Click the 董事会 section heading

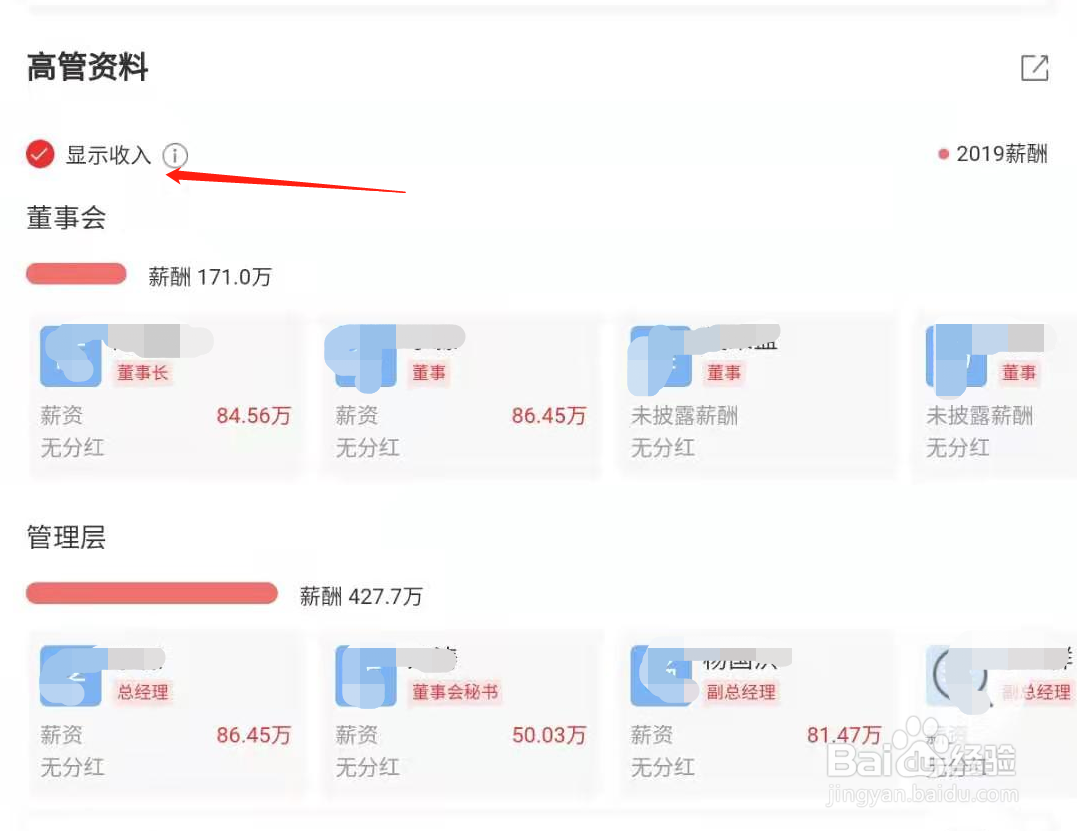pyautogui.click(x=66, y=218)
